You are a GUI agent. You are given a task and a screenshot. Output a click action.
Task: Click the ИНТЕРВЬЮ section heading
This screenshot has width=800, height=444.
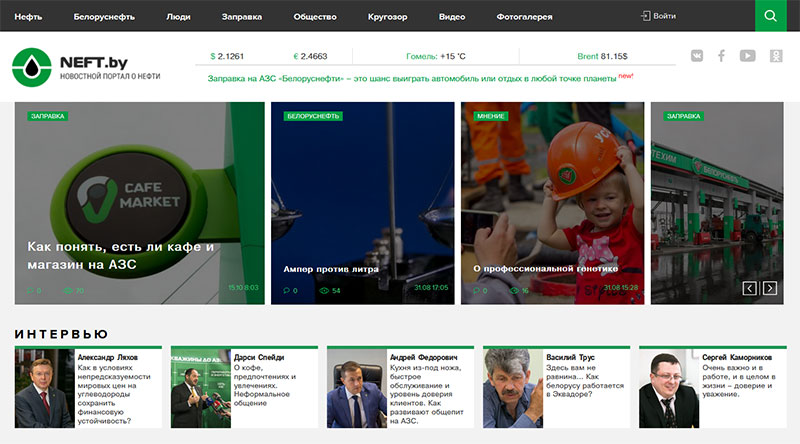[61, 334]
